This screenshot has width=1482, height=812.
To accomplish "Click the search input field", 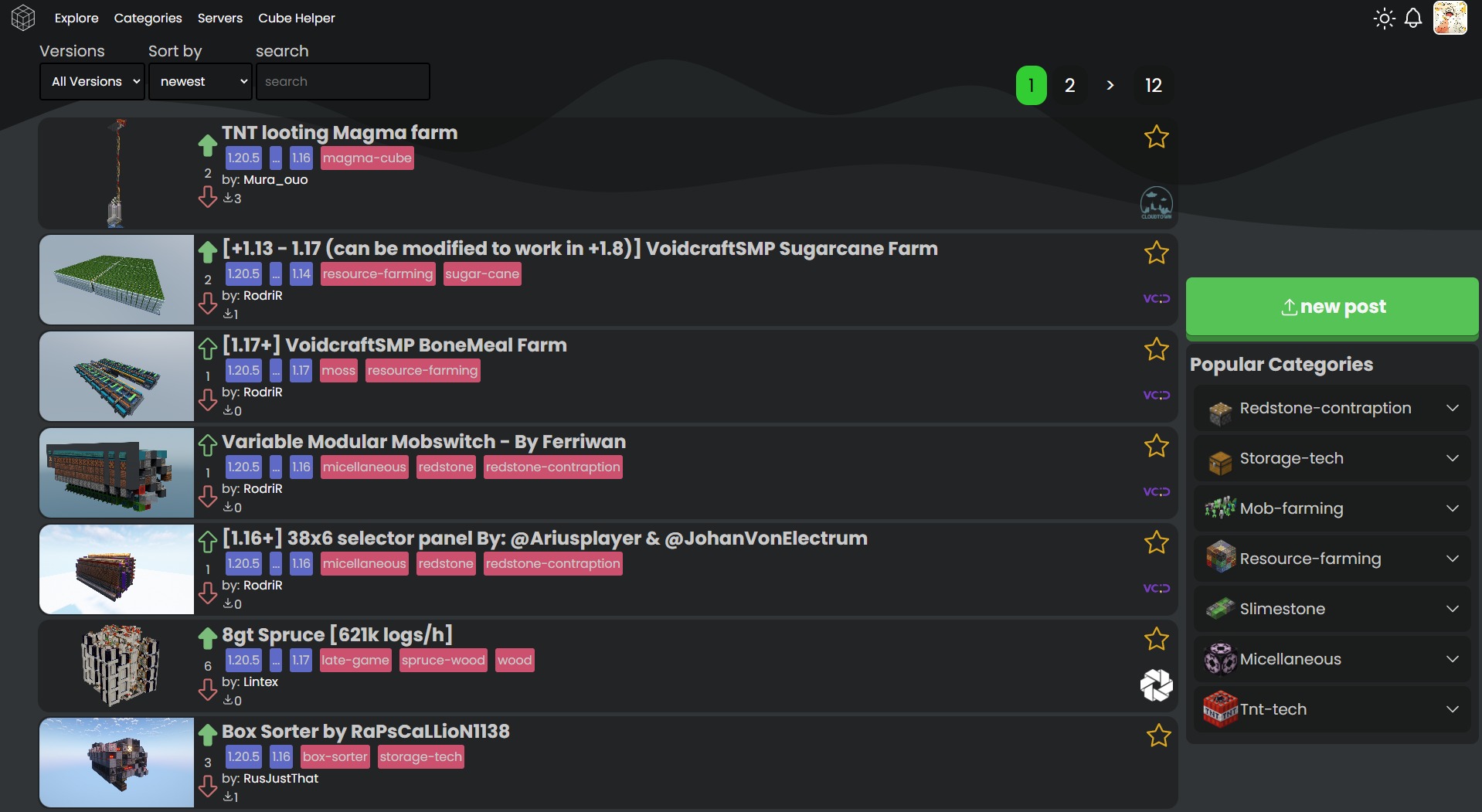I will (x=343, y=82).
